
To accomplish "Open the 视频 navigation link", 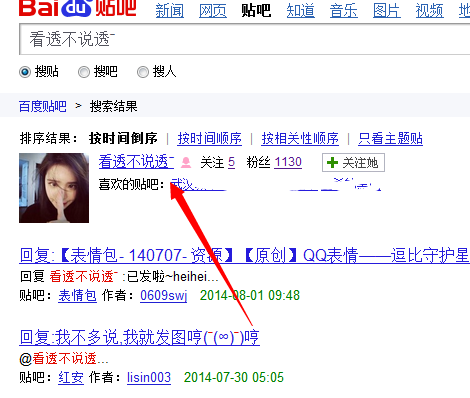I will click(x=430, y=11).
